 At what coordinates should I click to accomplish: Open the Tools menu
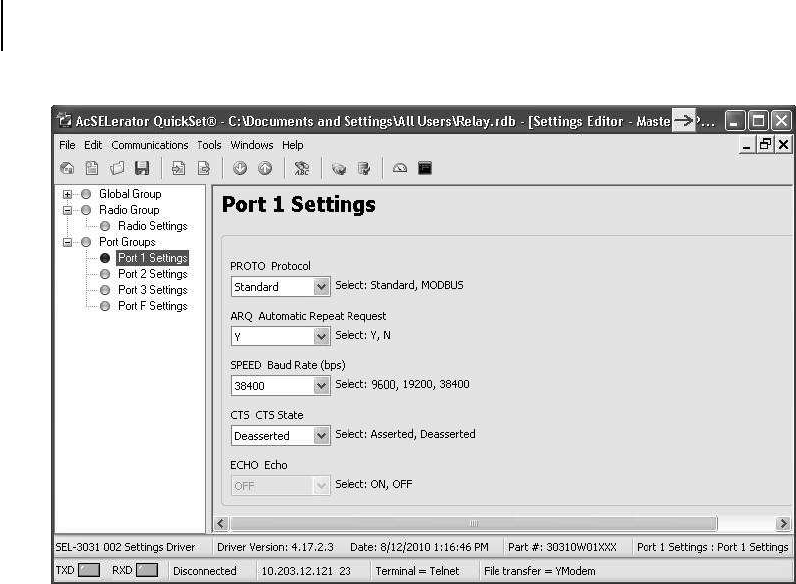209,145
